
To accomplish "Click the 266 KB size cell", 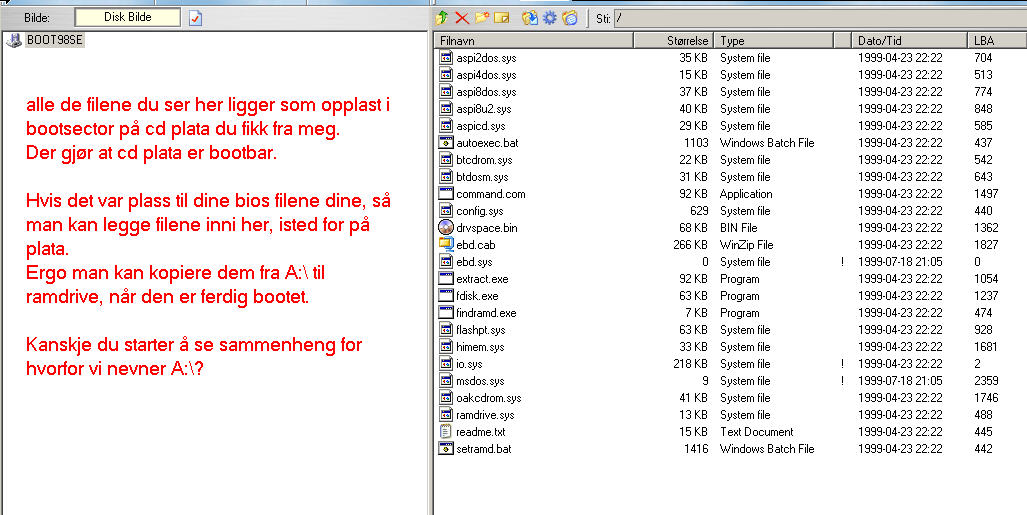I will [690, 245].
